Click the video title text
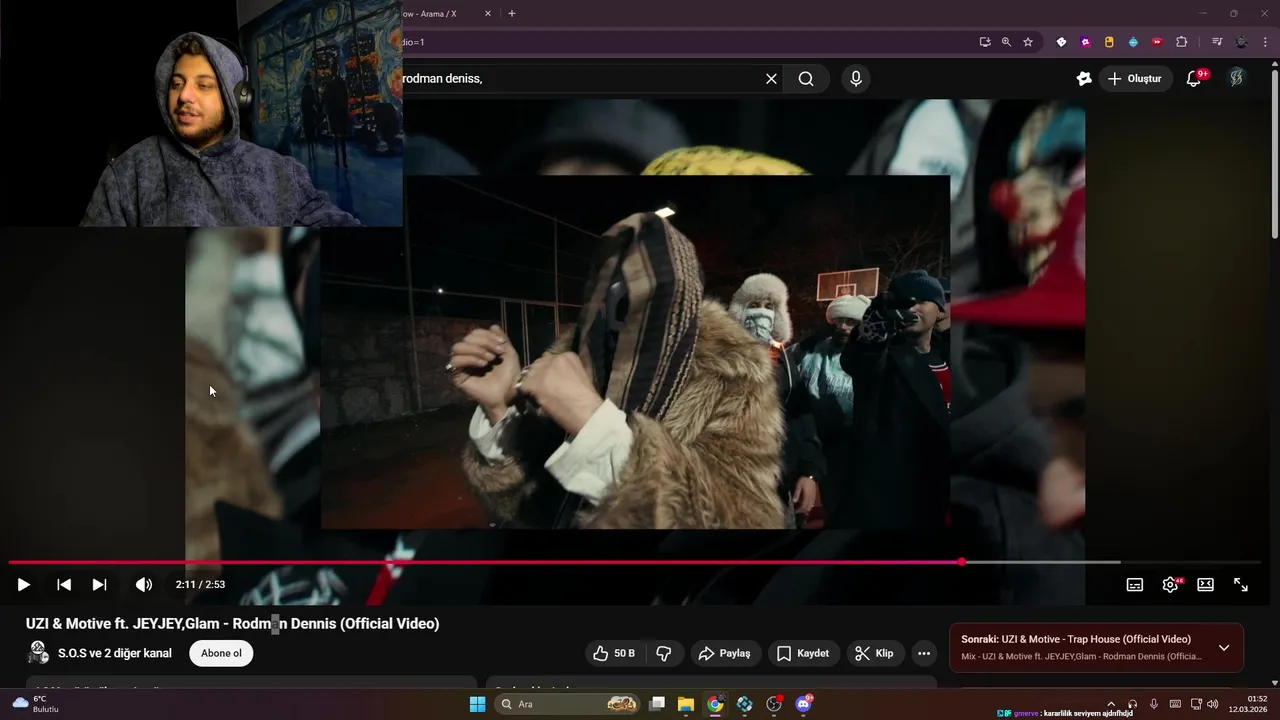The height and width of the screenshot is (720, 1280). point(232,623)
